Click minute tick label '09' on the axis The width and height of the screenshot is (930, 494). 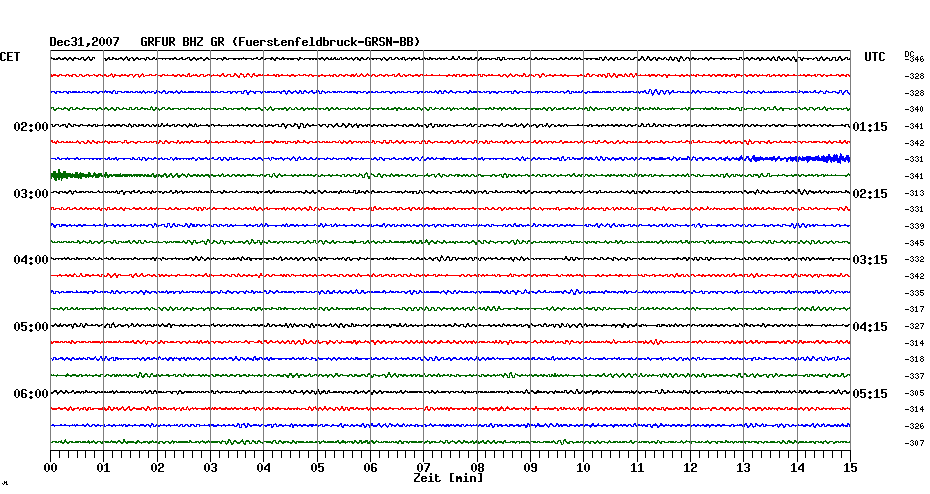pos(531,468)
